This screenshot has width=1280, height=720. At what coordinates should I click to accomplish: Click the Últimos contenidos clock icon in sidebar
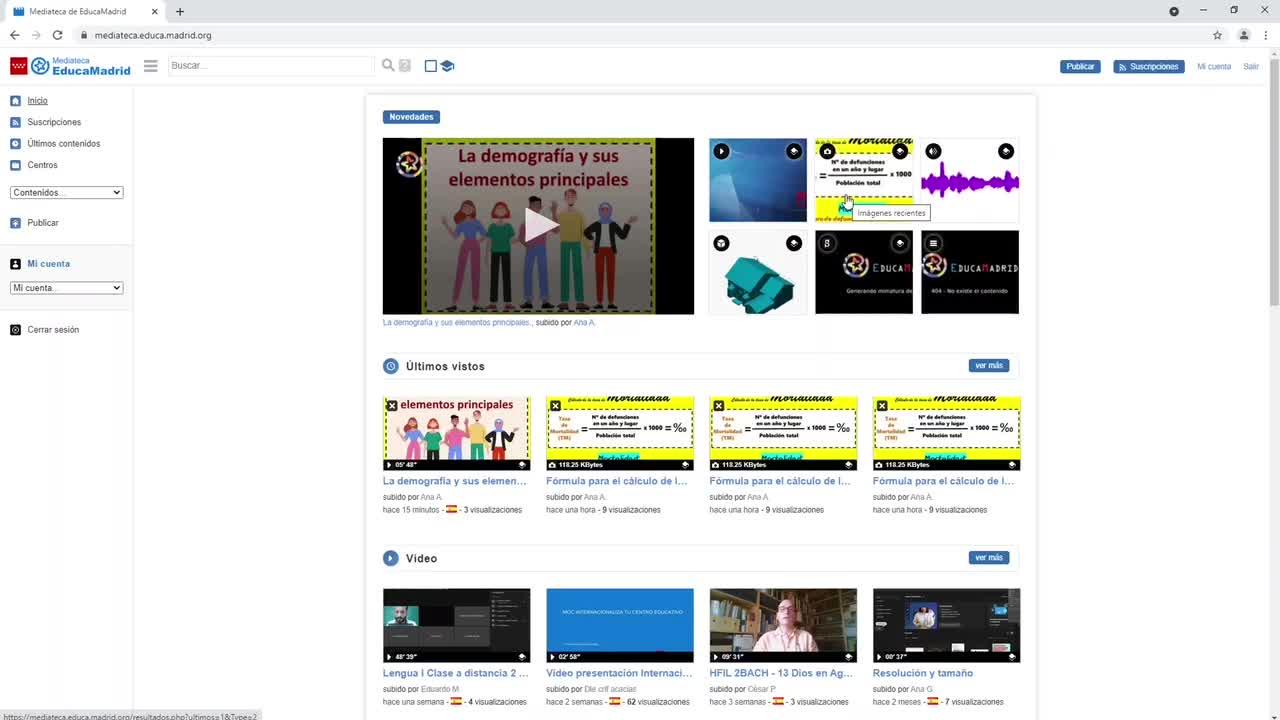point(15,144)
